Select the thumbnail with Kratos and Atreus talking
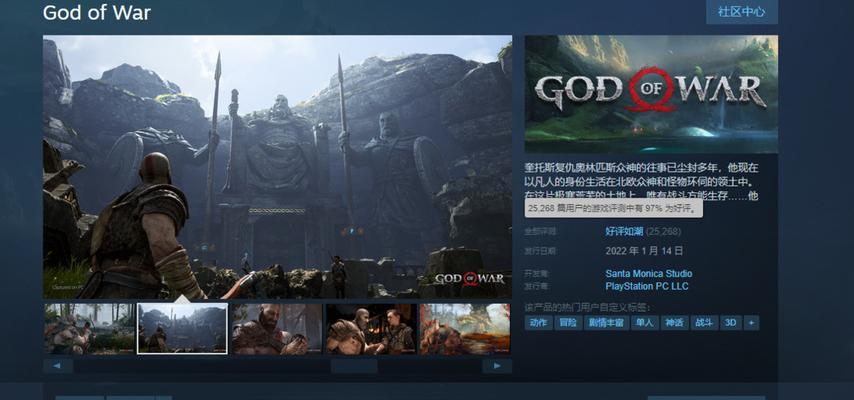The image size is (854, 400). [371, 329]
